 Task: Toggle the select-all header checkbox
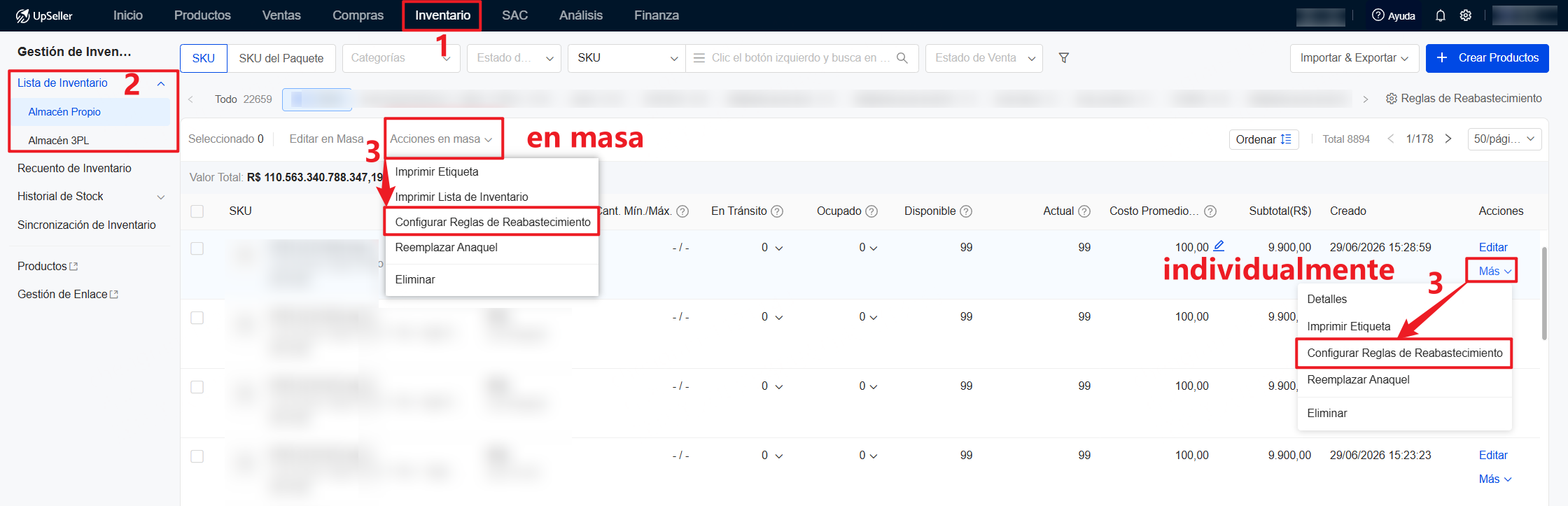click(x=197, y=211)
